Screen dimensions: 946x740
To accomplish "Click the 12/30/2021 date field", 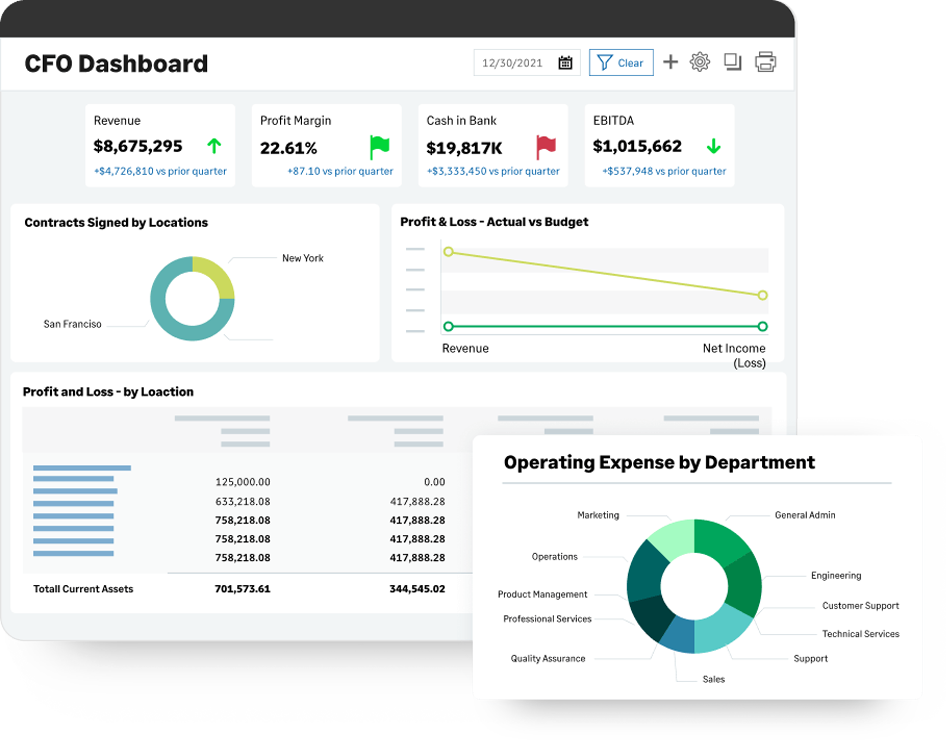I will 512,63.
